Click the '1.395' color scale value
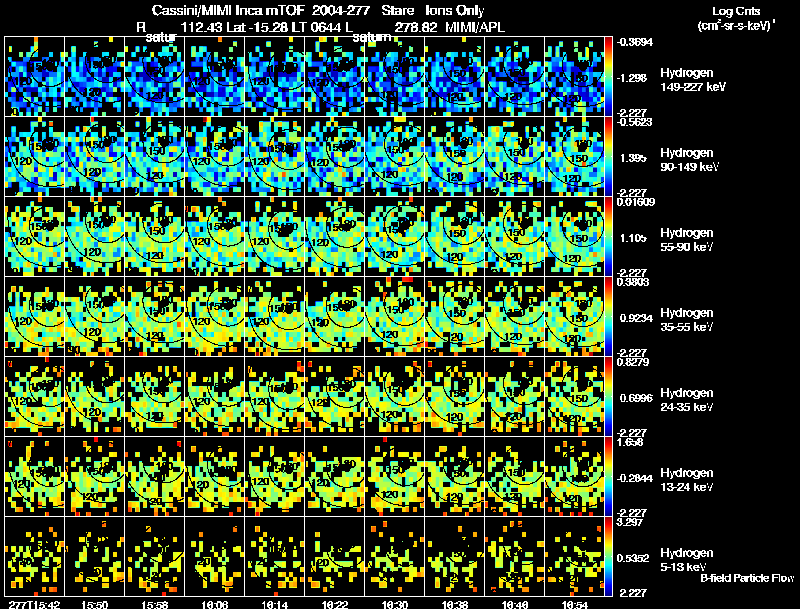The image size is (800, 609). tap(633, 158)
